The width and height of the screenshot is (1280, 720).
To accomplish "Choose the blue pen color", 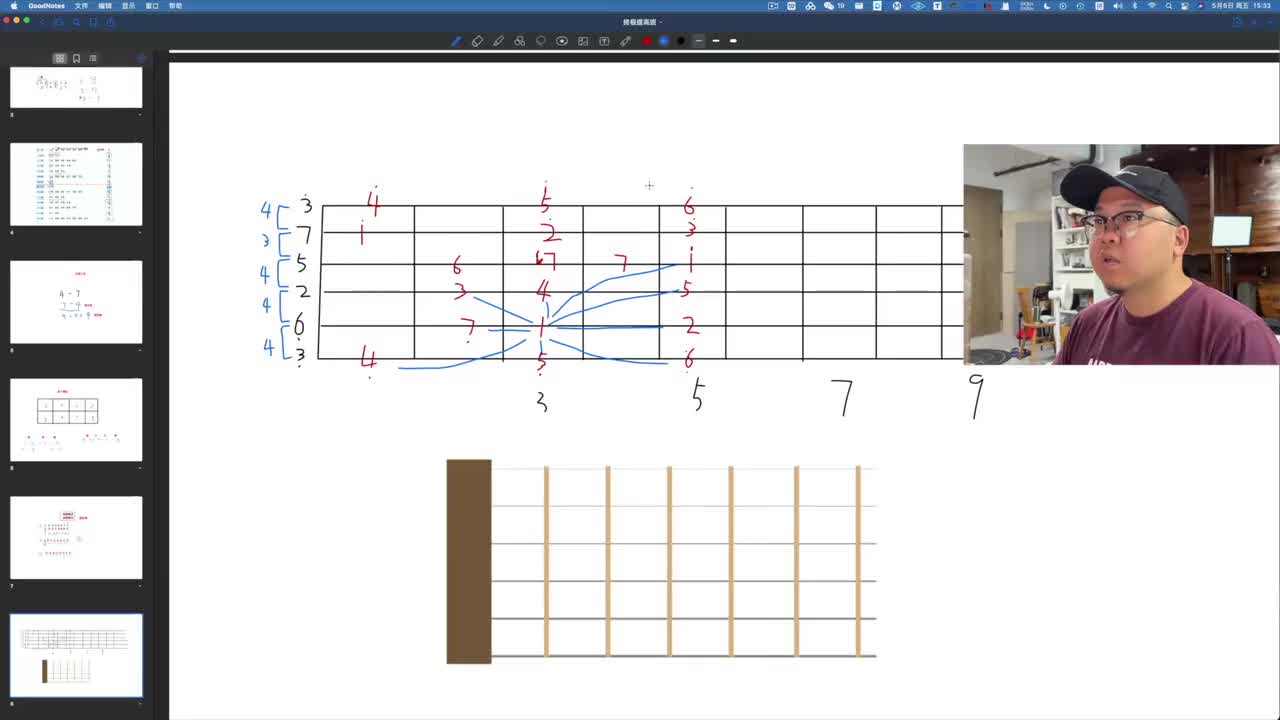I will (x=663, y=41).
